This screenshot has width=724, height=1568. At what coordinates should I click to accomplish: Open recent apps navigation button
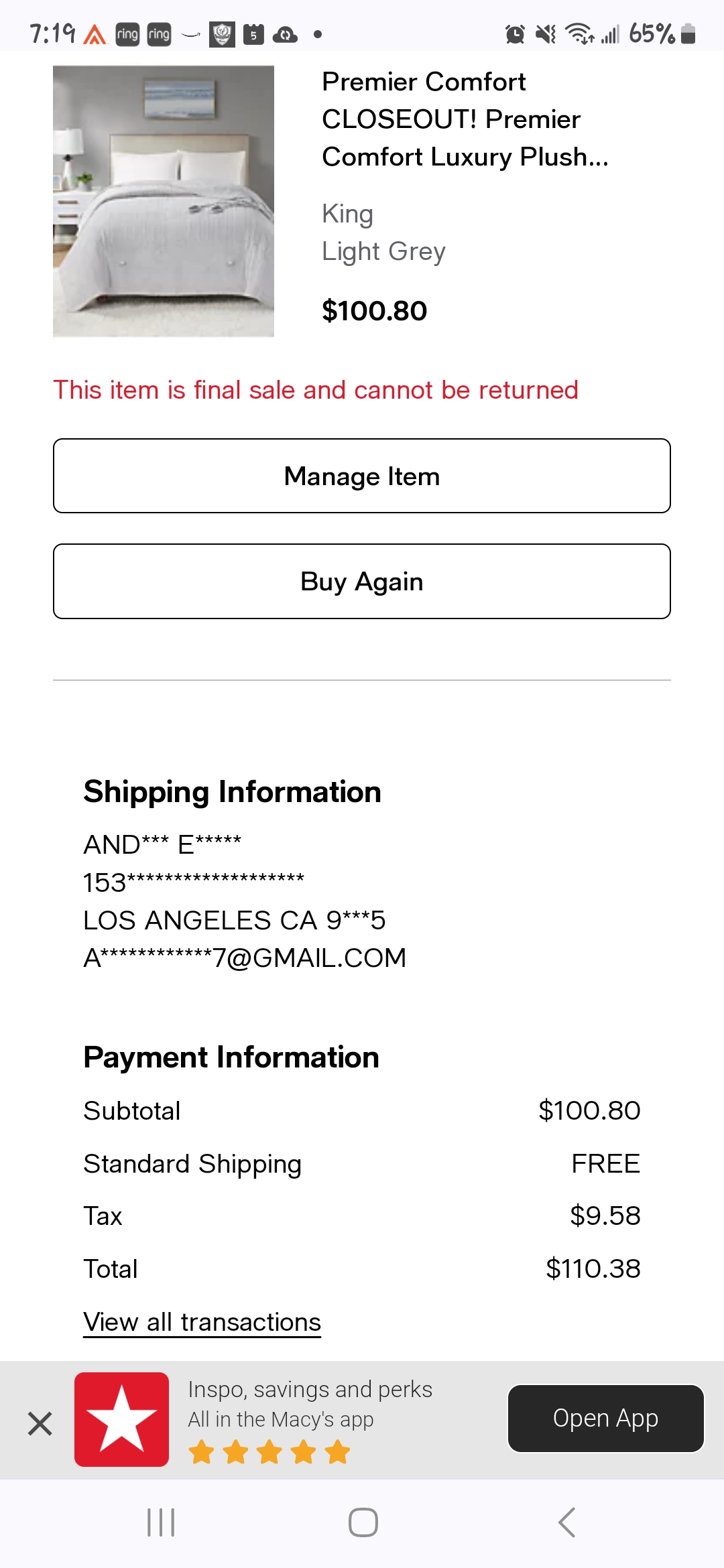click(x=161, y=1522)
